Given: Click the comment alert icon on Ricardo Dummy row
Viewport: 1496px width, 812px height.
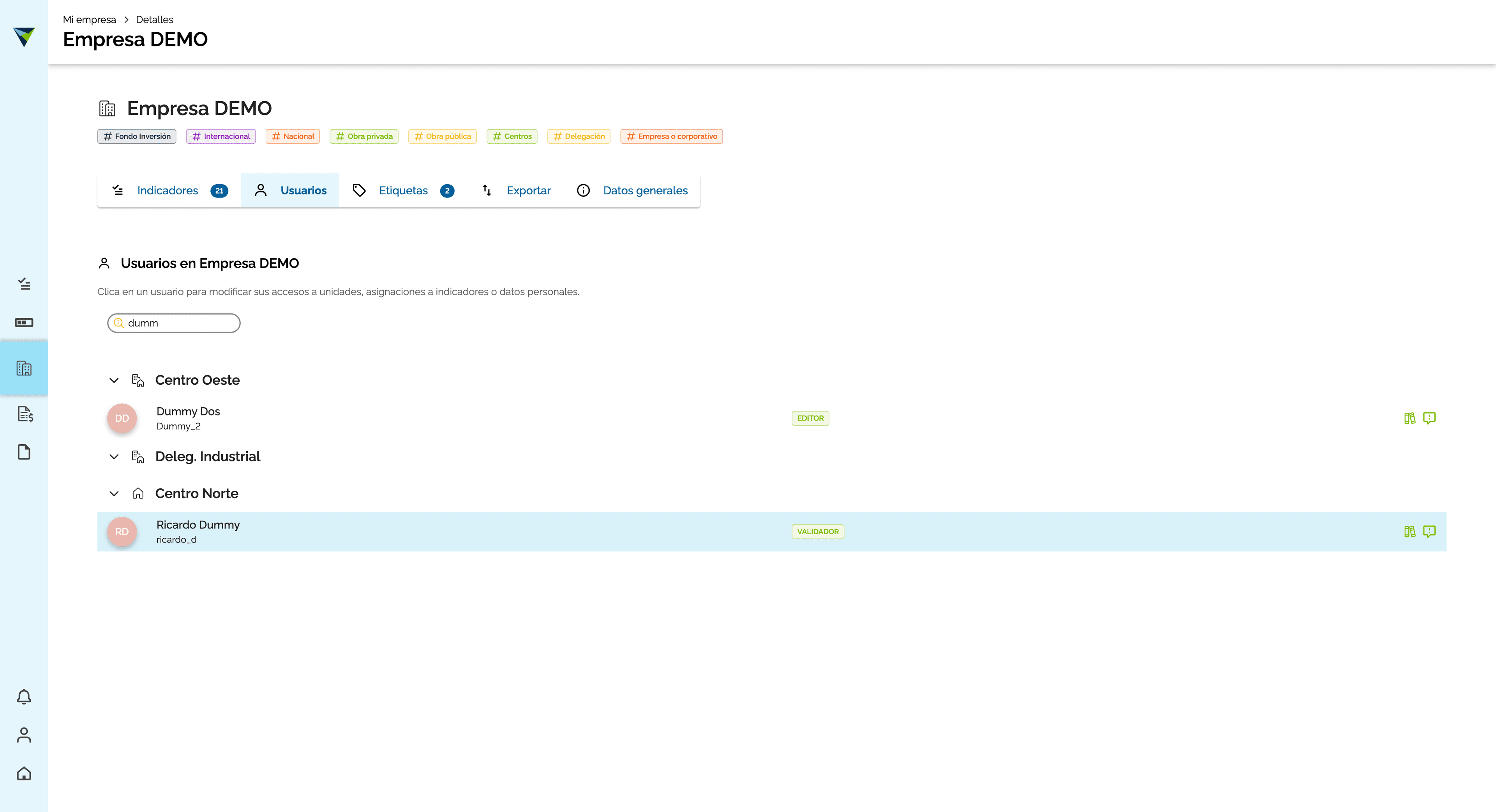Looking at the screenshot, I should [1429, 531].
